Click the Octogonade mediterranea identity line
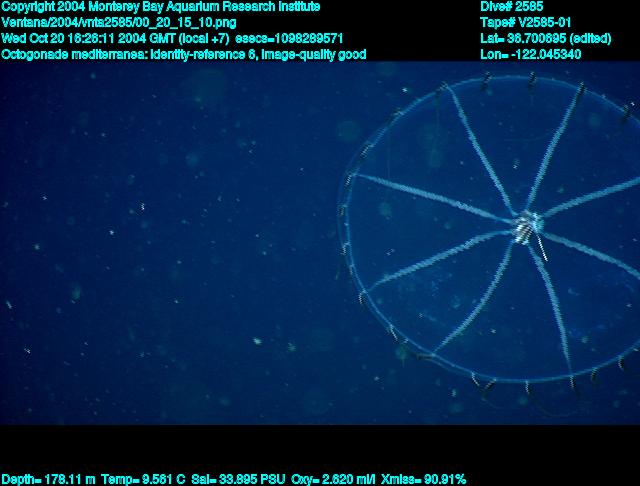This screenshot has height=486, width=640. click(184, 54)
